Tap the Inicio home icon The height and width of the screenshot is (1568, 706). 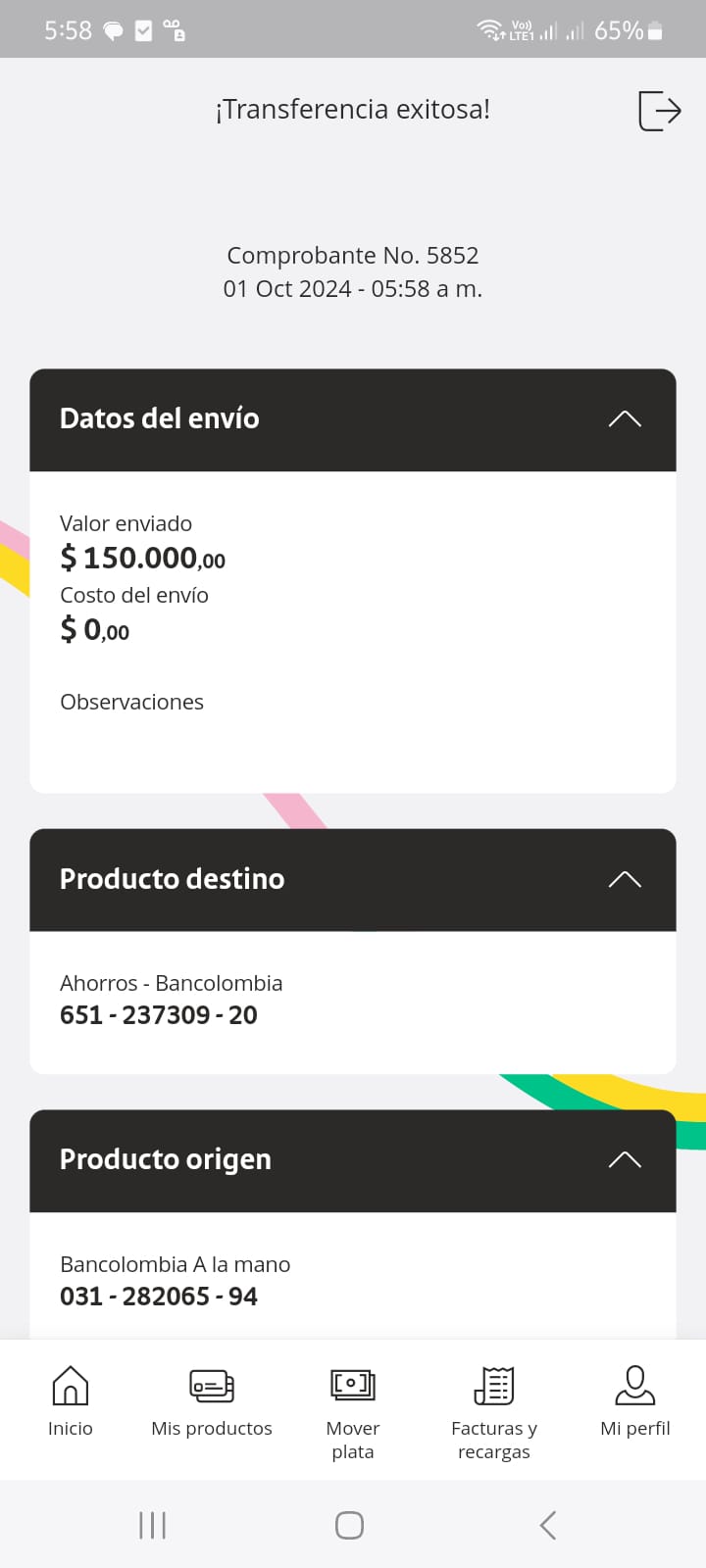[71, 1386]
